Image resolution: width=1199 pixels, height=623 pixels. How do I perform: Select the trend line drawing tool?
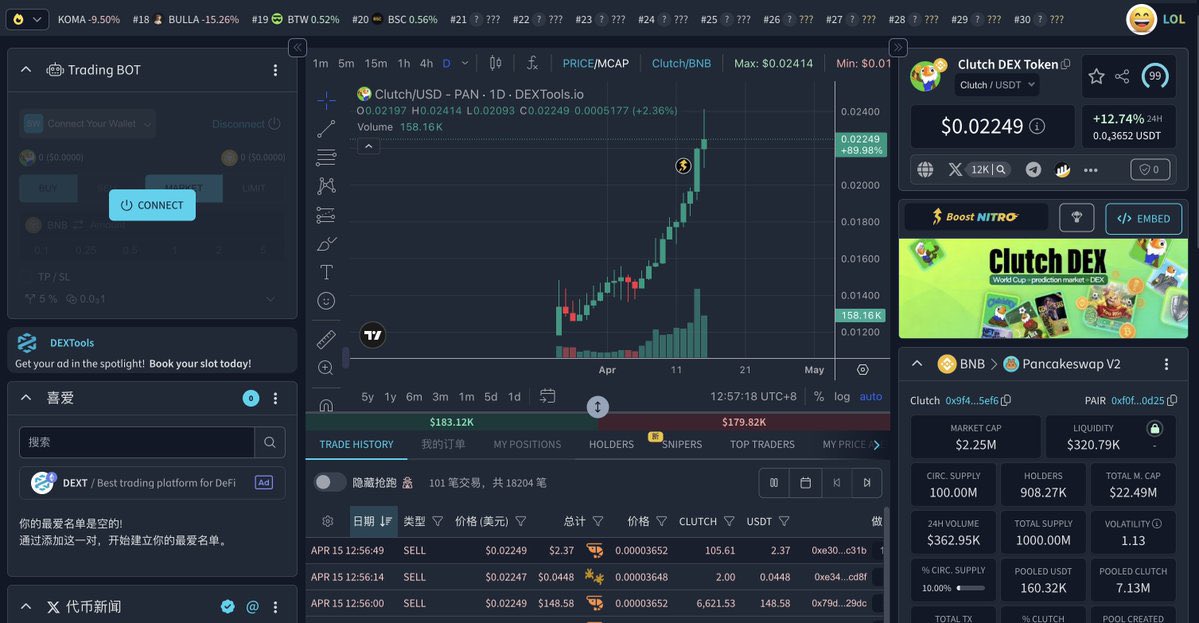click(326, 128)
